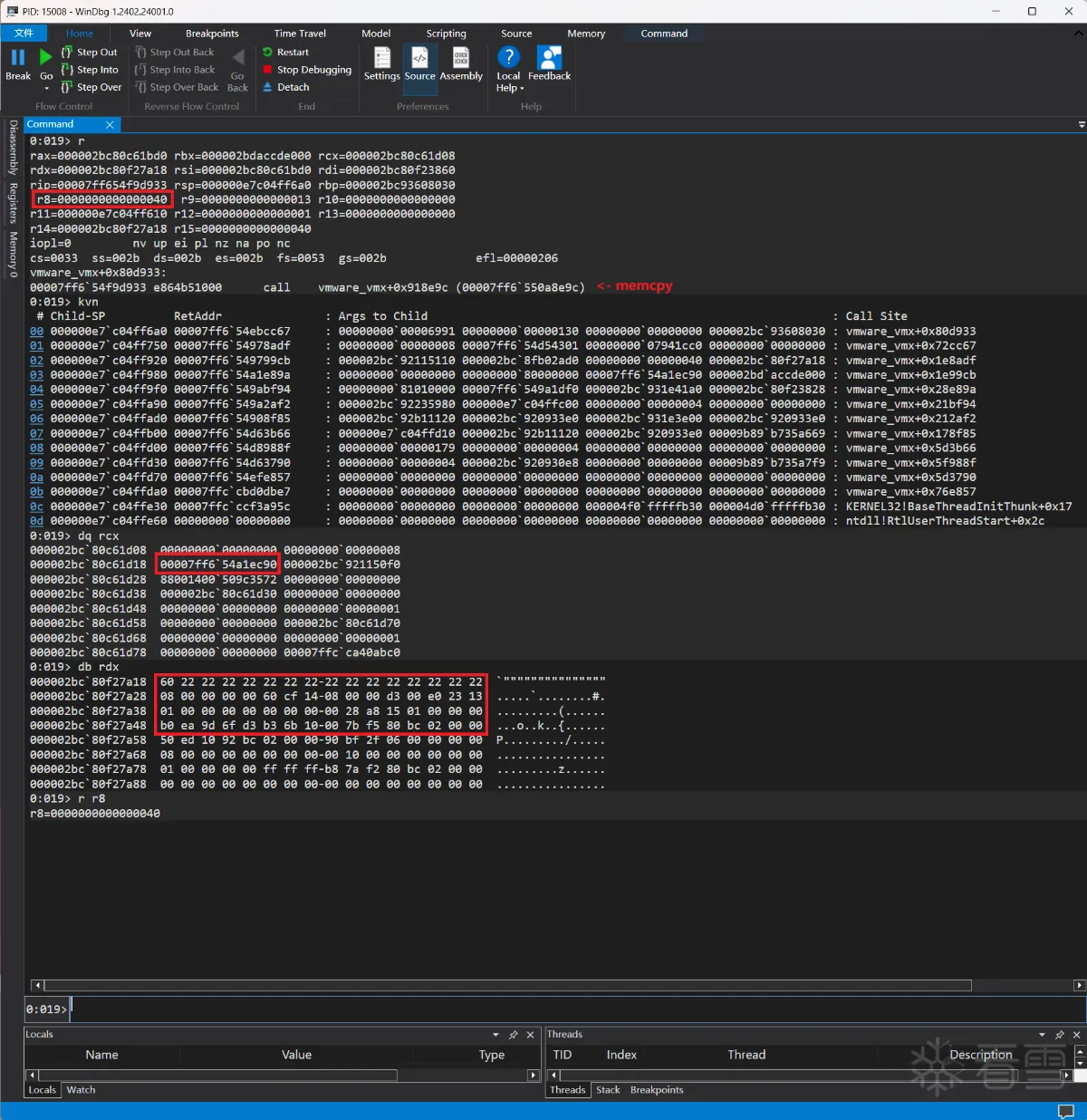Screen dimensions: 1087x1120
Task: Switch to the Breakpoints bottom tab
Action: [x=657, y=1090]
